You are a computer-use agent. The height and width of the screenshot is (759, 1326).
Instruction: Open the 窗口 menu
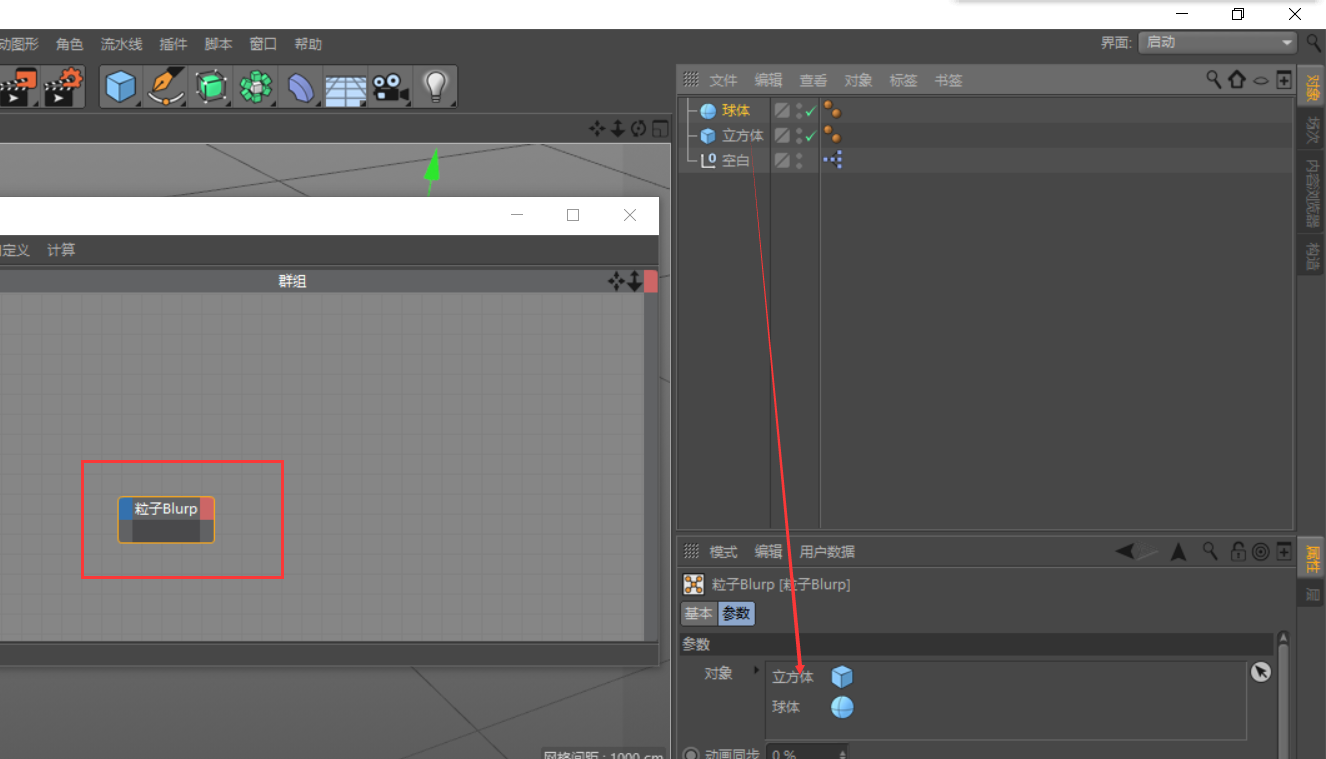pos(263,44)
